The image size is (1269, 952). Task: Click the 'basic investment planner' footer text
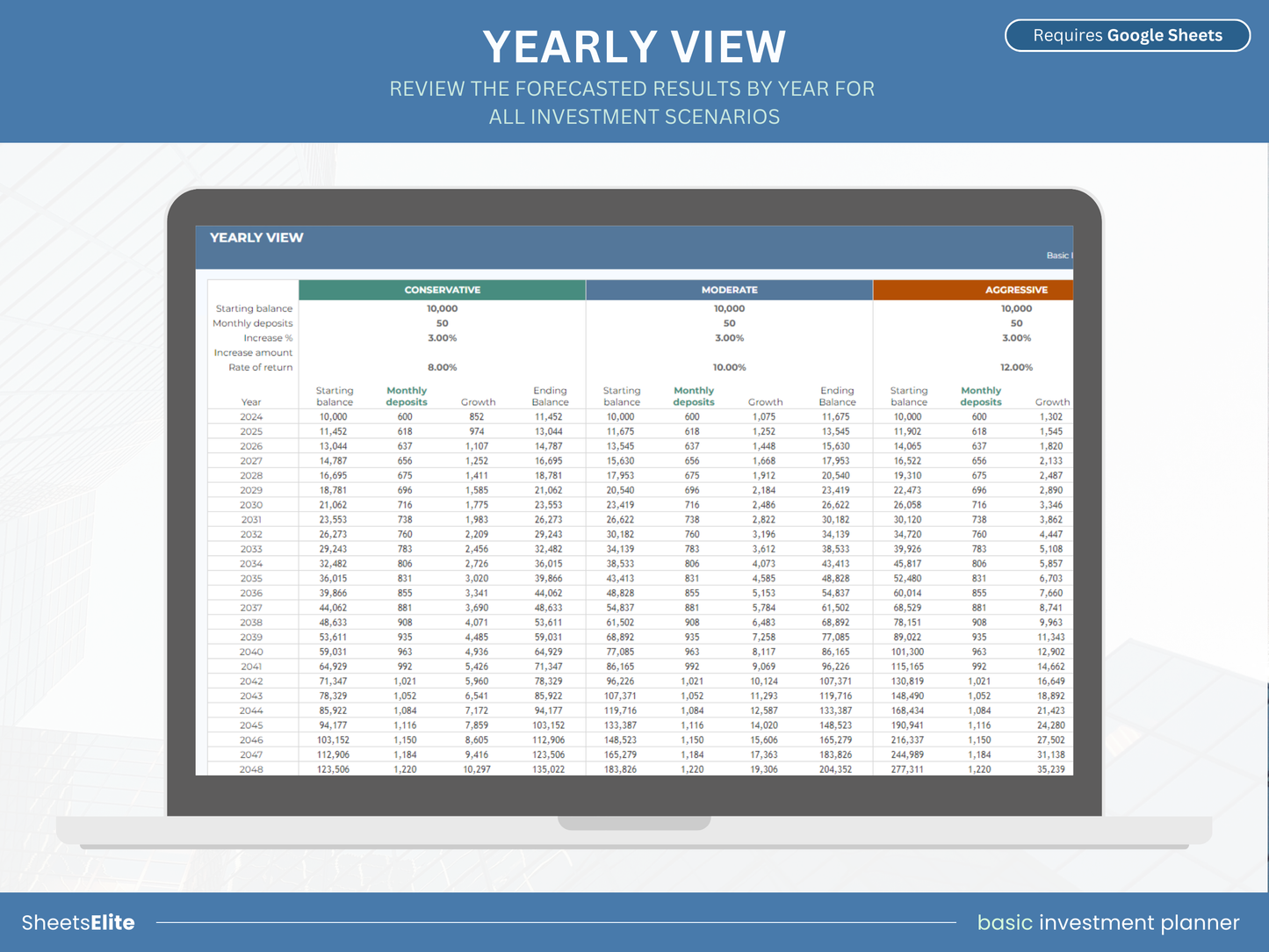tap(1108, 922)
